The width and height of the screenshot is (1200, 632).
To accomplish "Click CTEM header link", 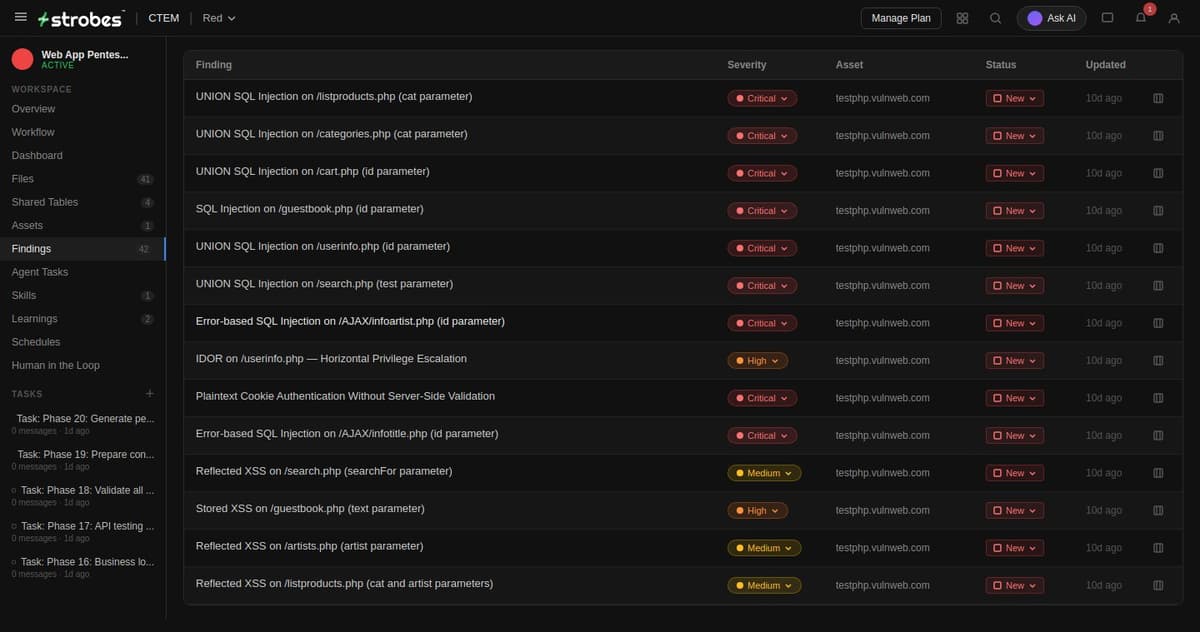I will click(164, 18).
